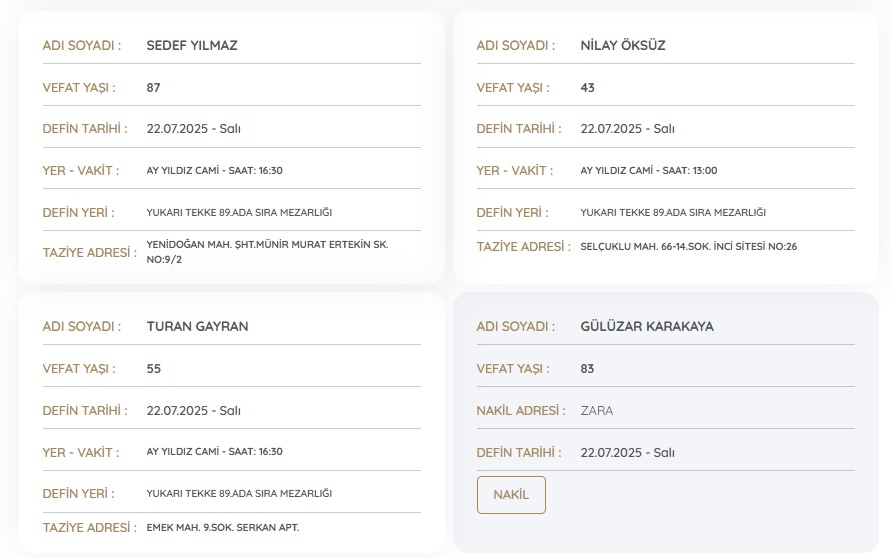
Task: Click the Emek Mah. Serkan Apt. address
Action: [x=222, y=527]
